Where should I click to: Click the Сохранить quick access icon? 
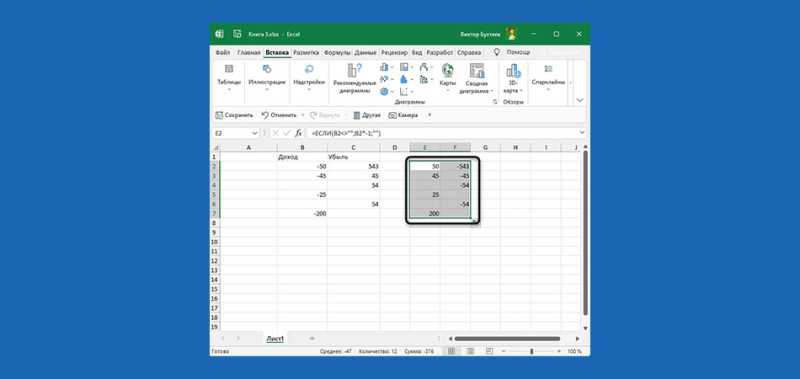[x=219, y=115]
